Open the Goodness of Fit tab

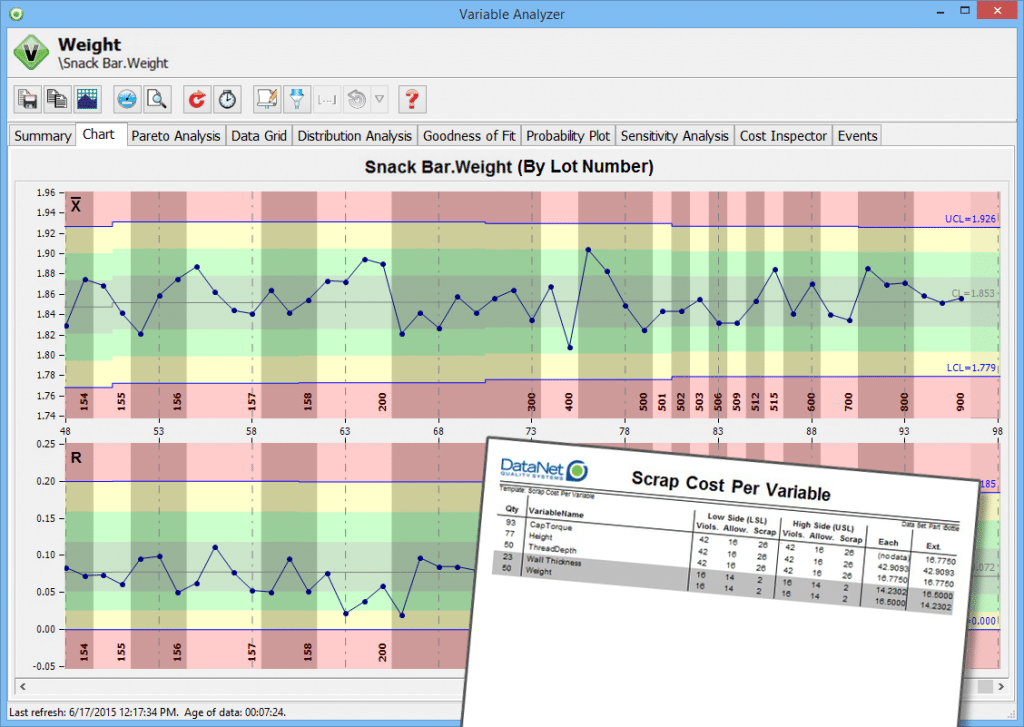(x=470, y=136)
